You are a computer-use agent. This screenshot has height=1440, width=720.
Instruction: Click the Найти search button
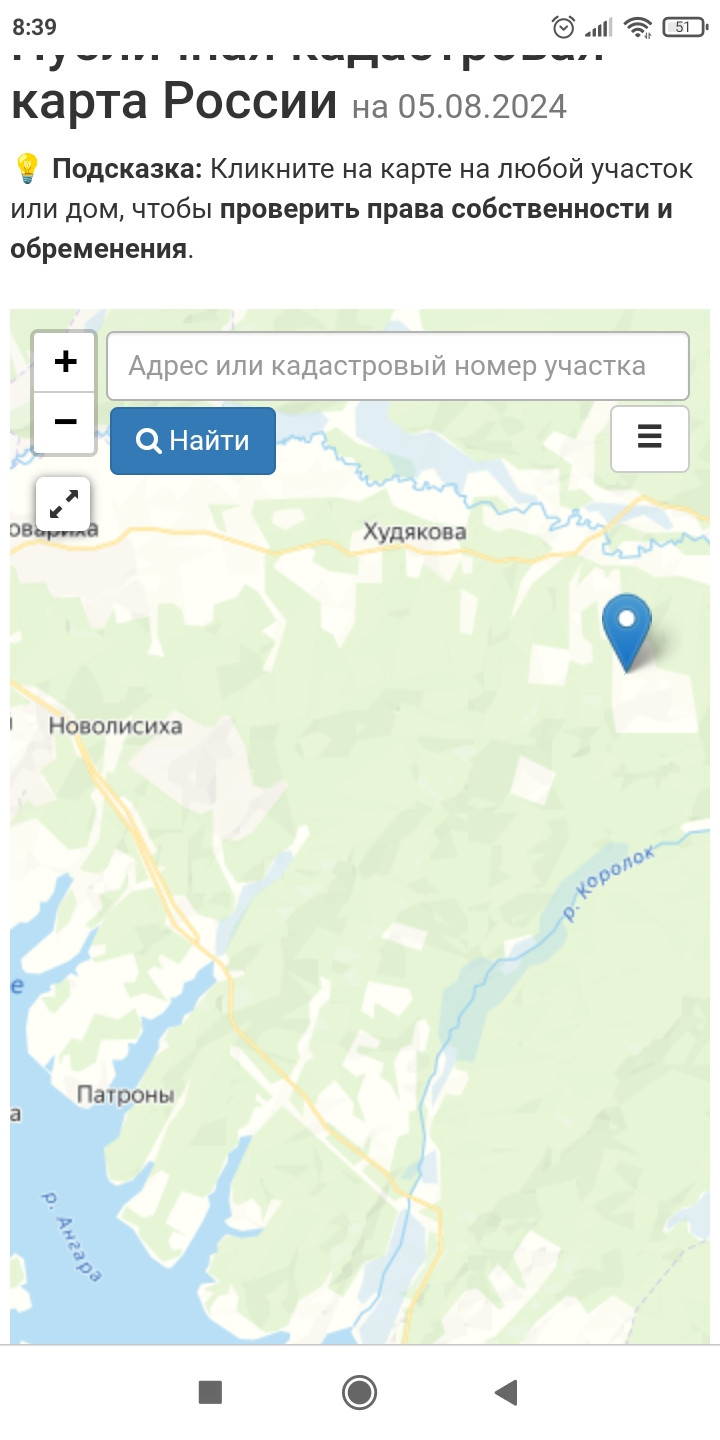[x=193, y=440]
